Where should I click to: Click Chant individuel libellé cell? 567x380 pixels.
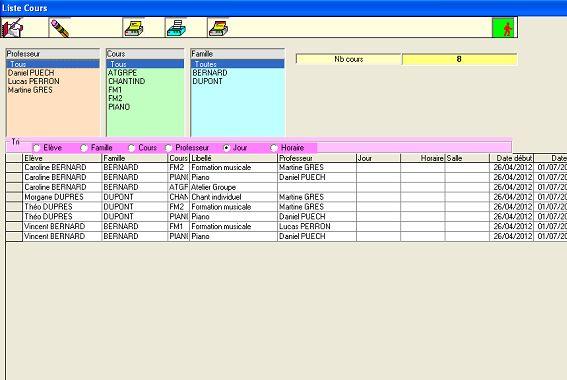click(x=233, y=197)
